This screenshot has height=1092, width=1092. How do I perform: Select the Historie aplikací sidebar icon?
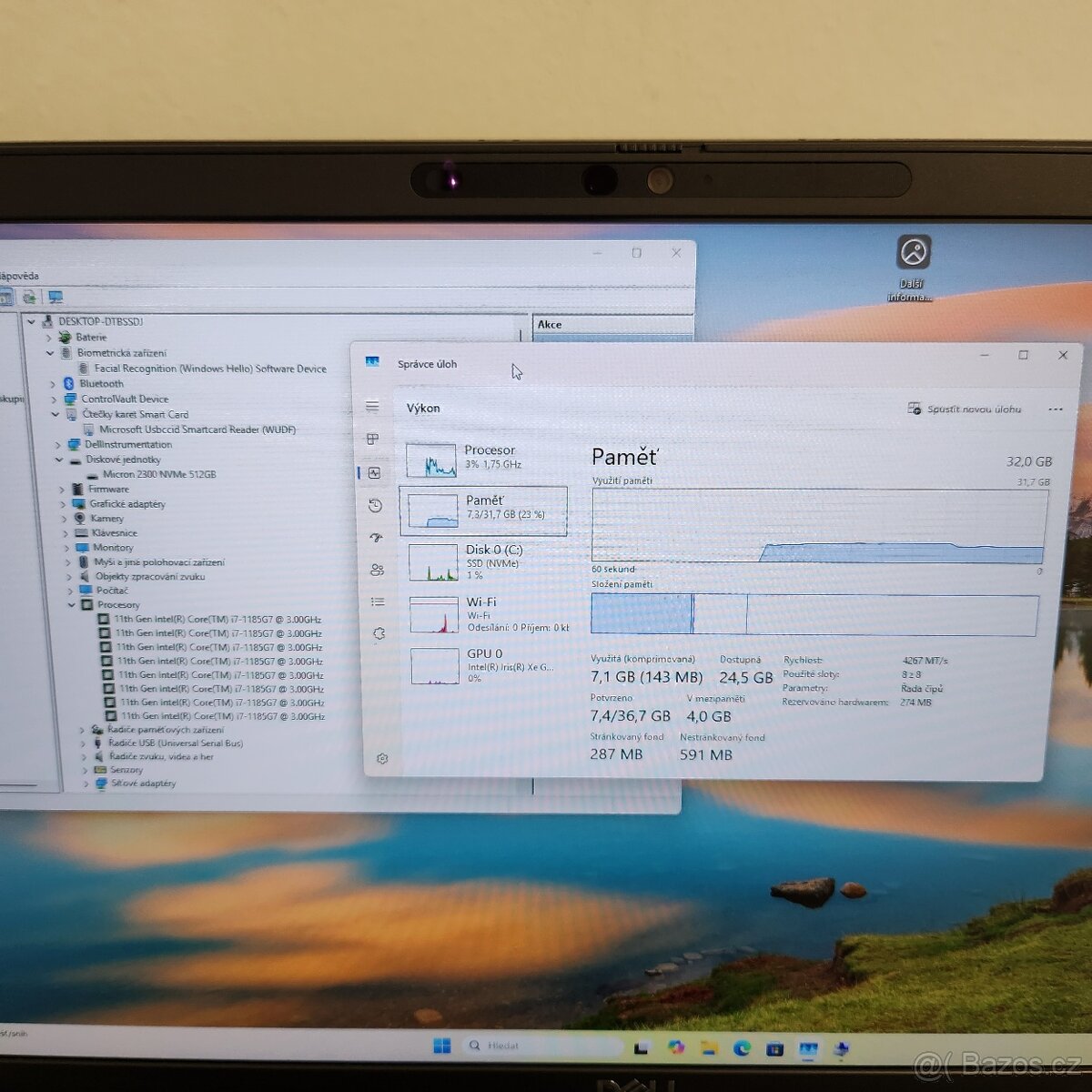(372, 505)
